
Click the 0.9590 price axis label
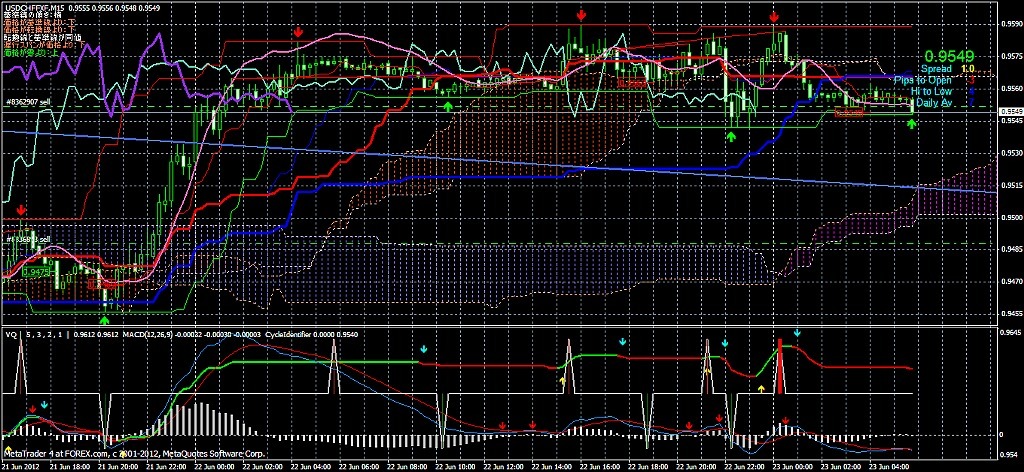coord(1010,24)
